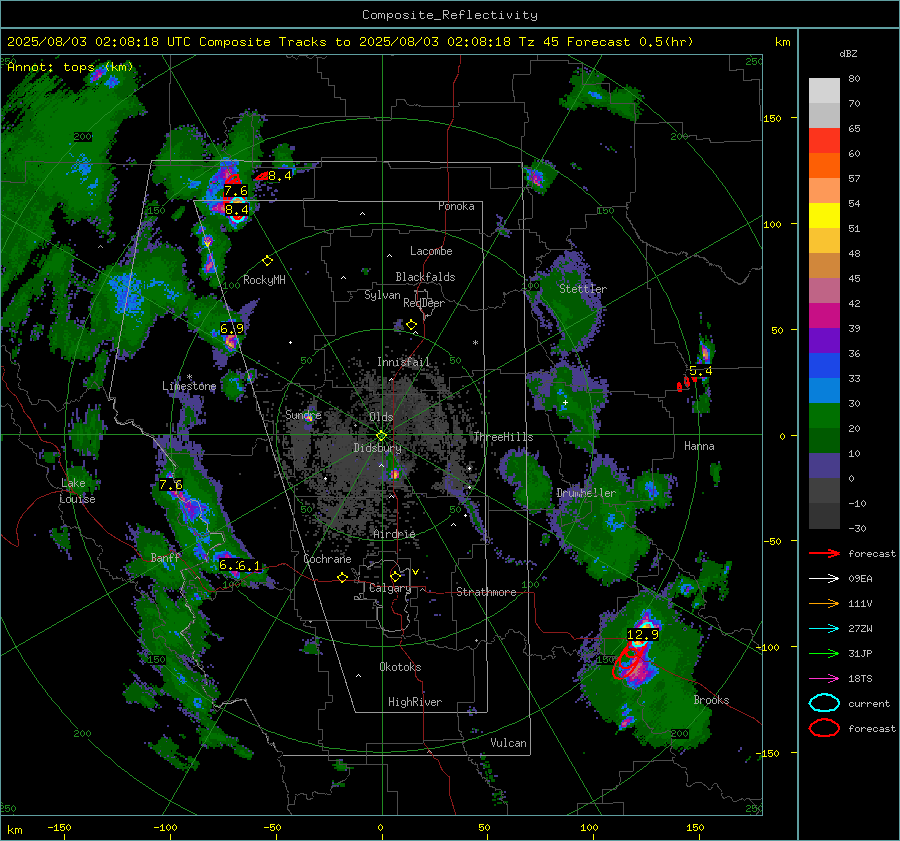Click the red forecast cone beside 8.4 label

[261, 176]
